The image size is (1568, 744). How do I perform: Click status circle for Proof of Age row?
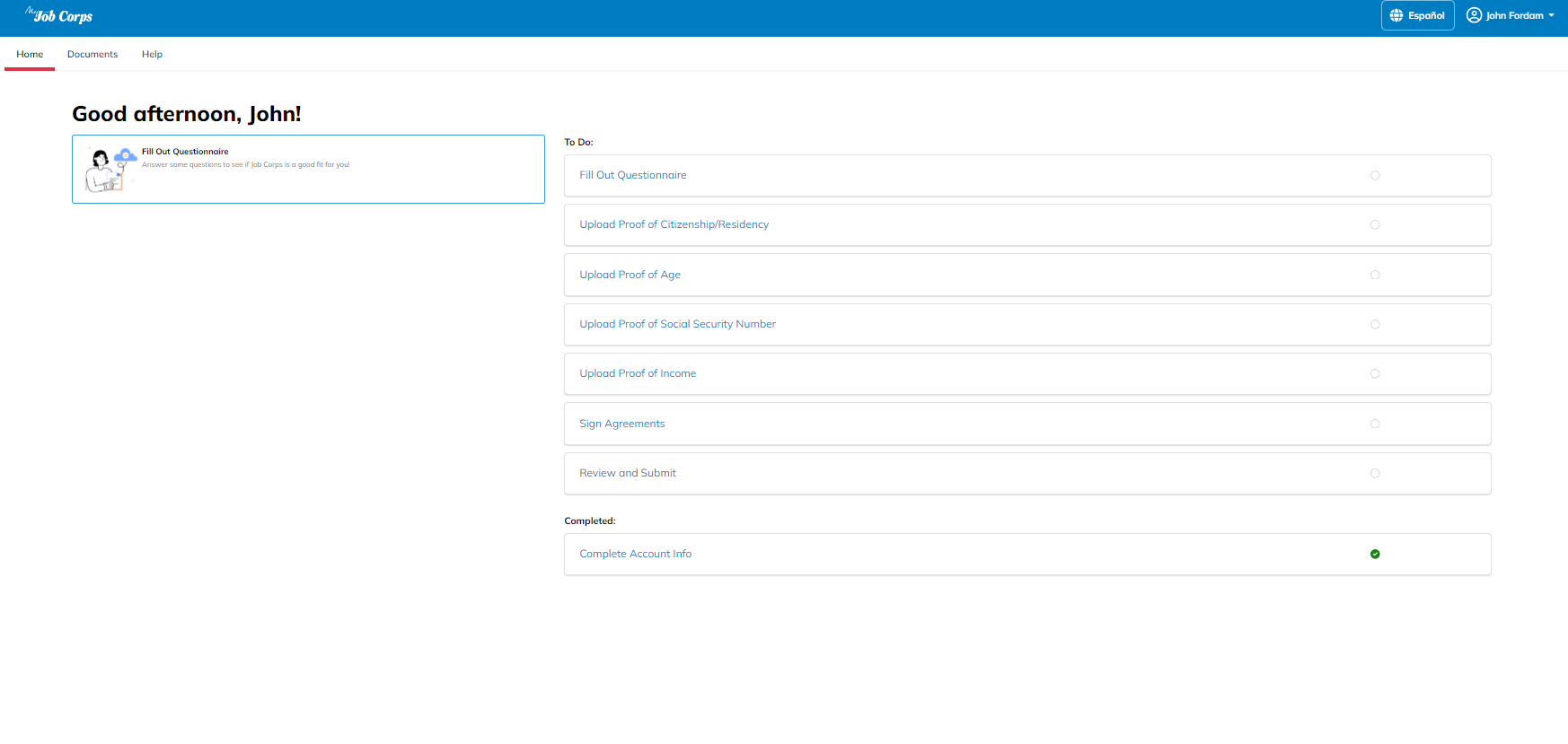1375,275
